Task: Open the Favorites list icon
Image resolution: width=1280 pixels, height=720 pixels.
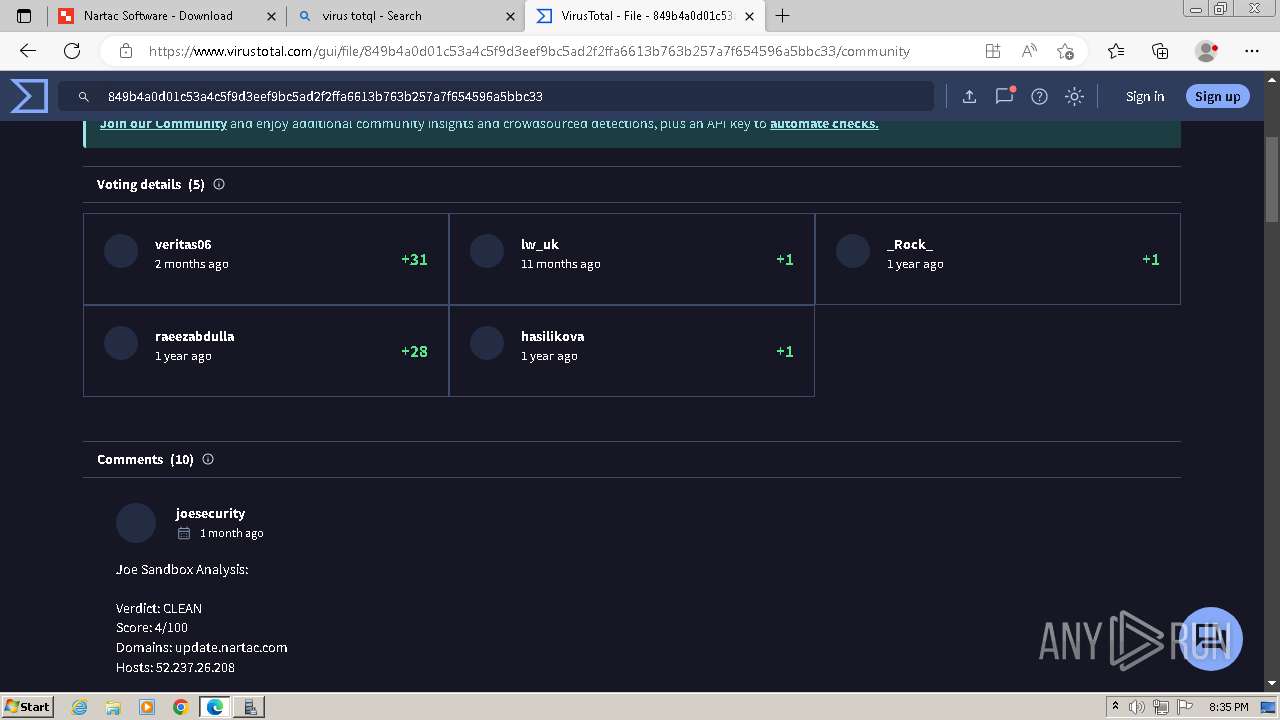Action: (1116, 51)
